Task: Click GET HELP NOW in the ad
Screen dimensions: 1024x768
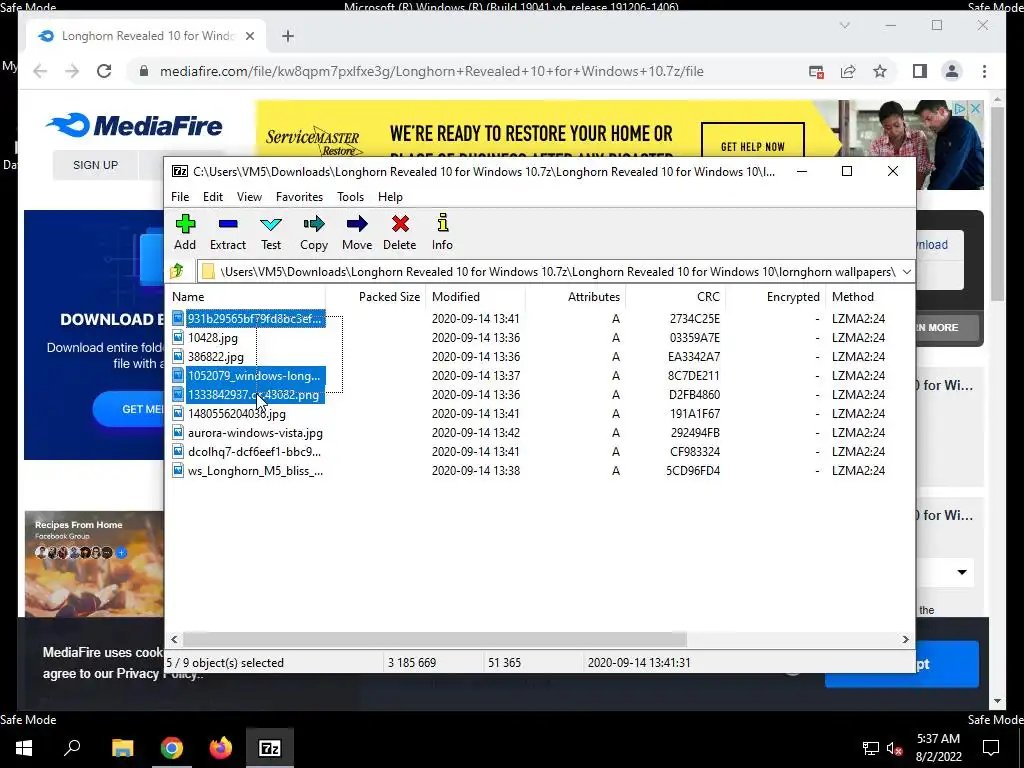Action: tap(752, 146)
